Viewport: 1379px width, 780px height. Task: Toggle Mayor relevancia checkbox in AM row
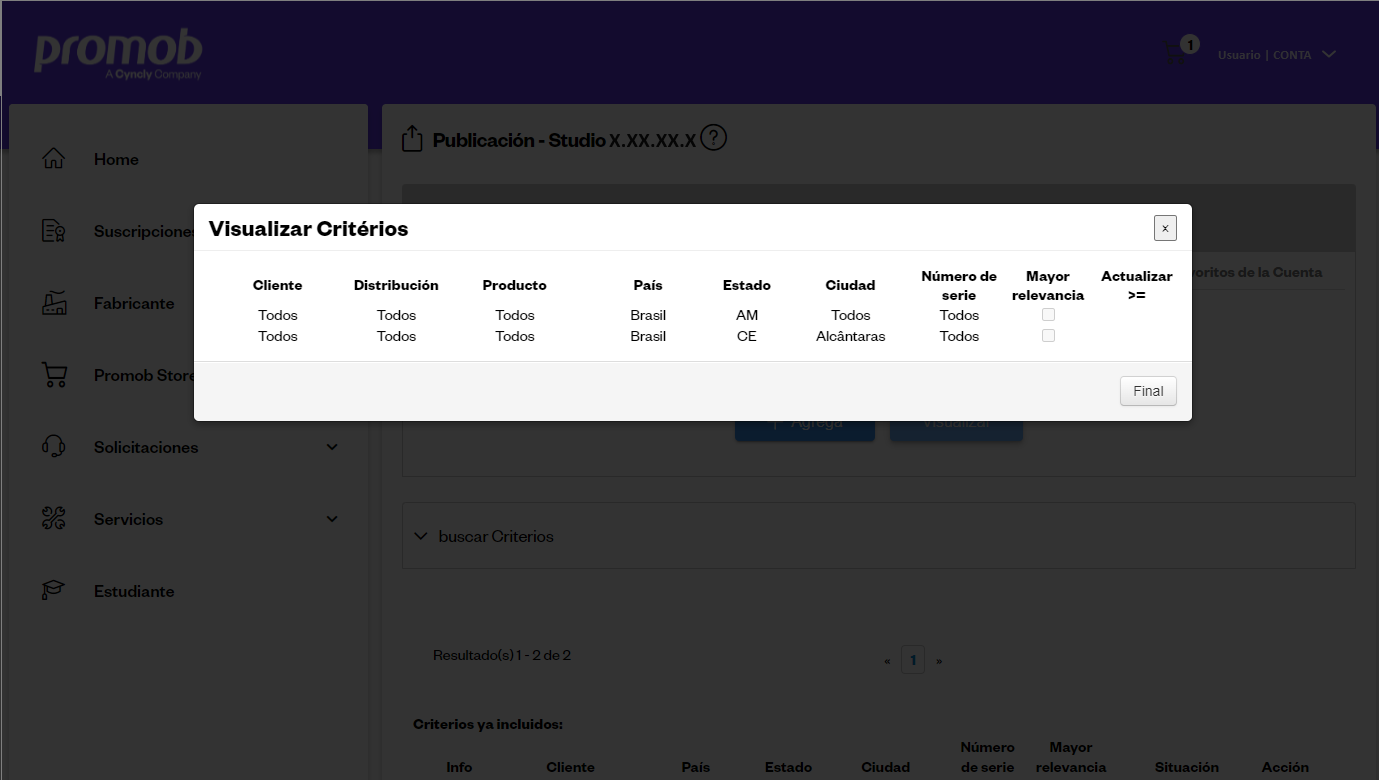click(x=1048, y=314)
